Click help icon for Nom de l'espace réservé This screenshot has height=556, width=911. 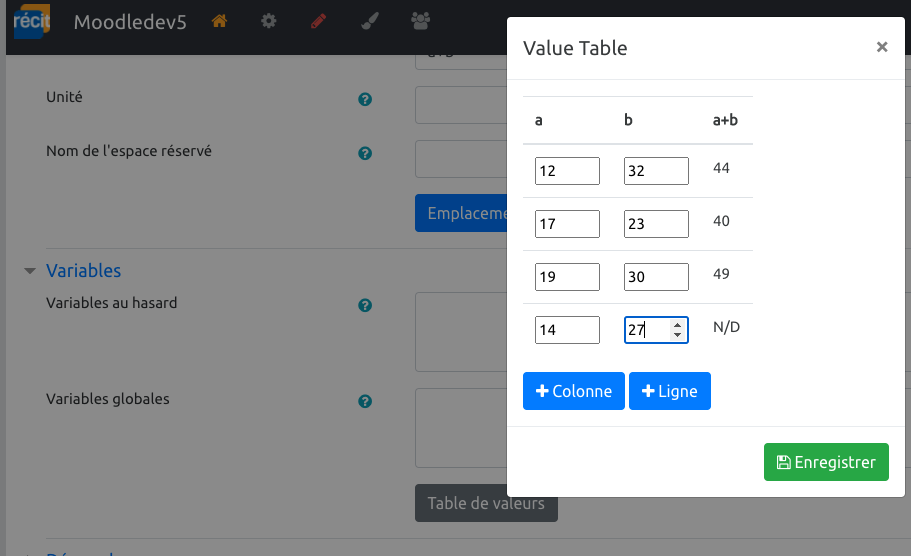point(365,154)
